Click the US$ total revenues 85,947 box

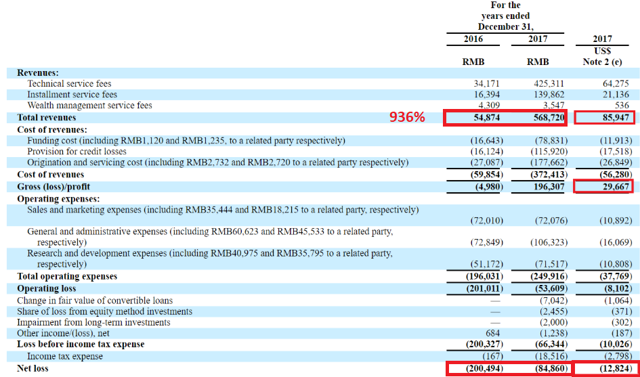(604, 118)
